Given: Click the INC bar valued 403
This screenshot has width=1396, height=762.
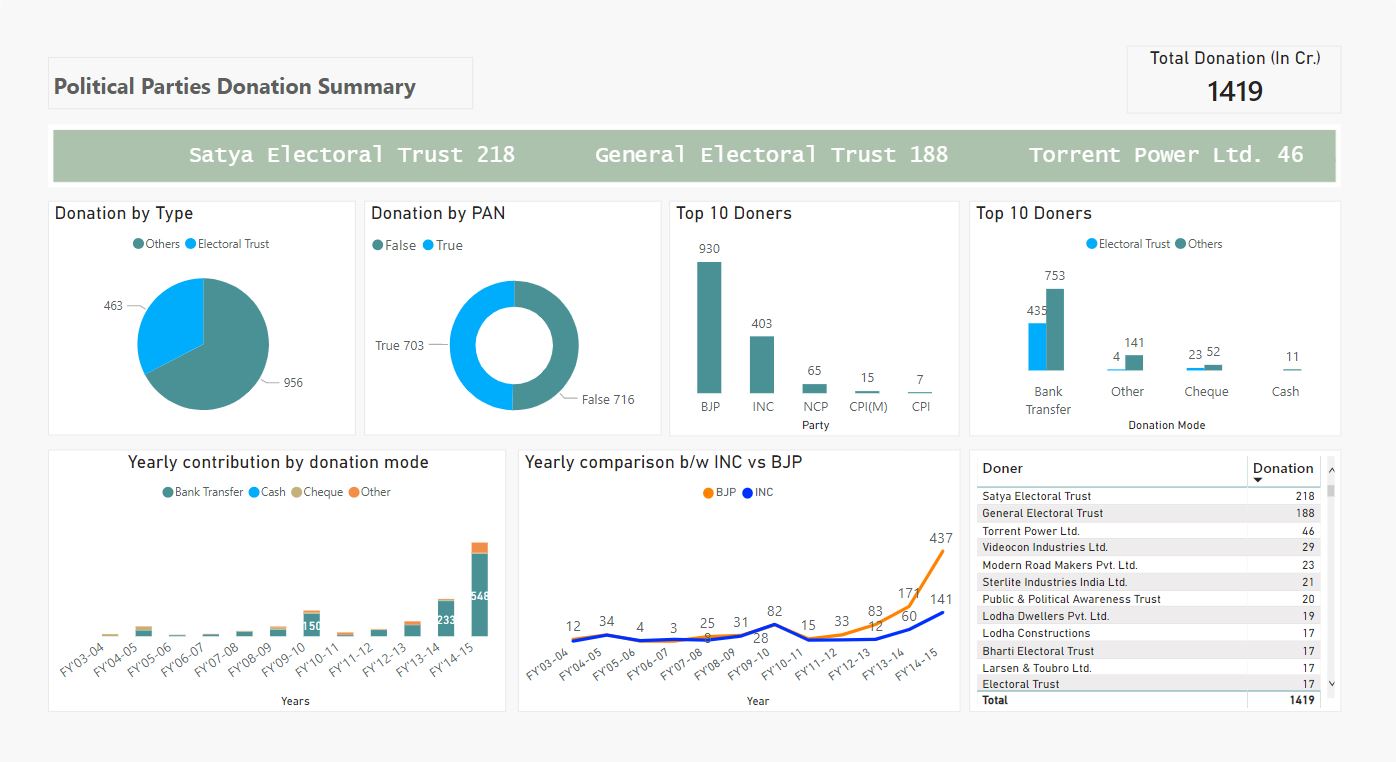Looking at the screenshot, I should pyautogui.click(x=762, y=364).
